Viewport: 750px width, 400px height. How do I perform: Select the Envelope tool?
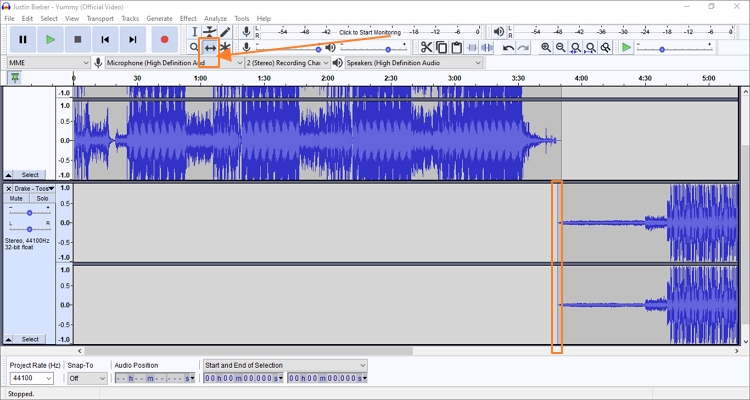[210, 32]
